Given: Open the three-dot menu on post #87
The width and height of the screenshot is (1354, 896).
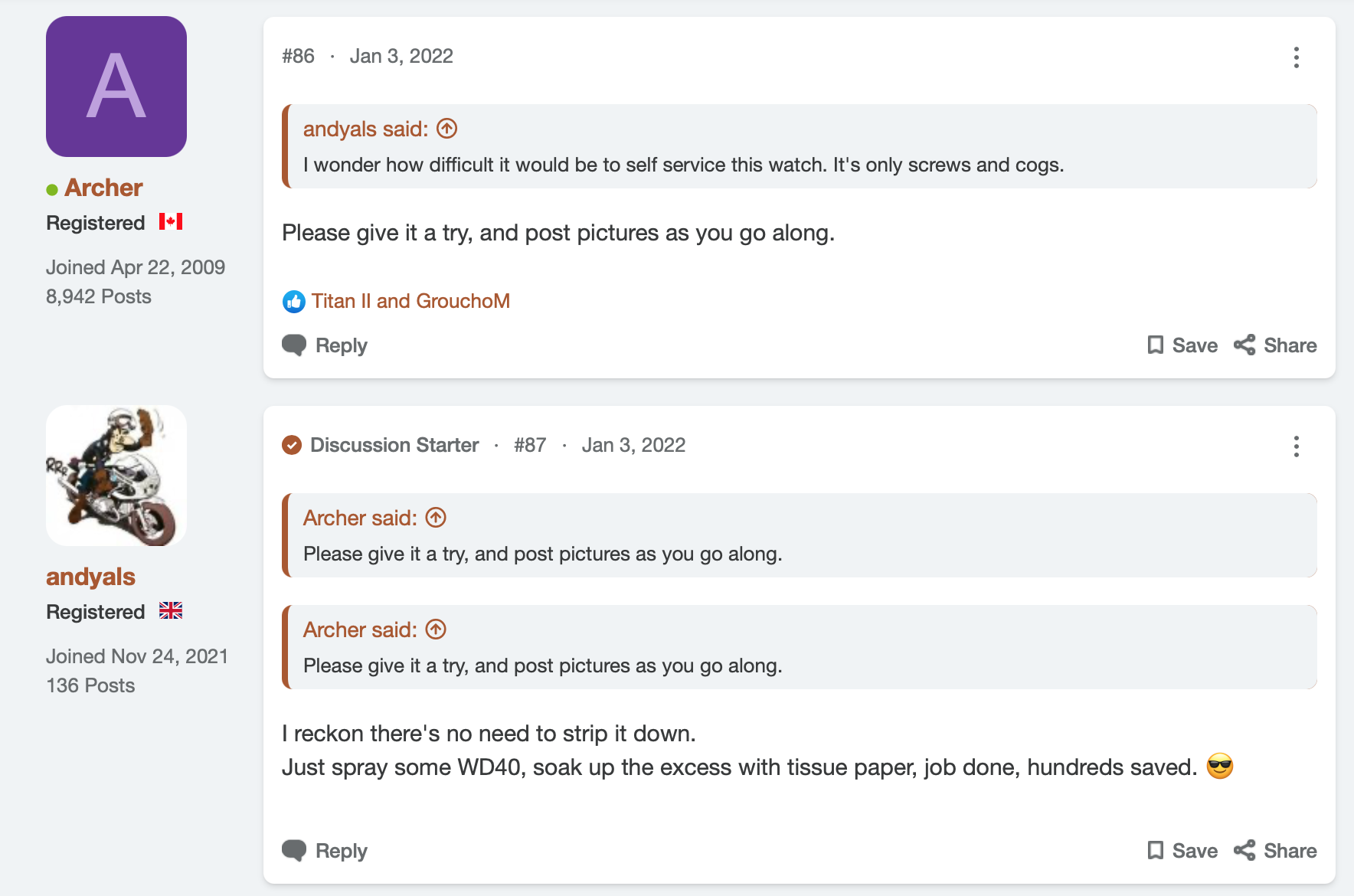Looking at the screenshot, I should 1296,446.
